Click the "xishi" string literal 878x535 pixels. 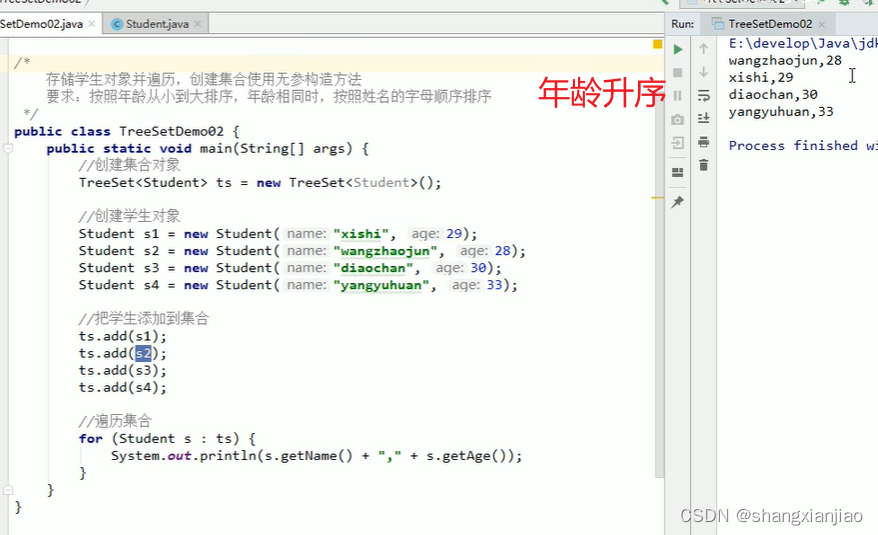tap(361, 234)
